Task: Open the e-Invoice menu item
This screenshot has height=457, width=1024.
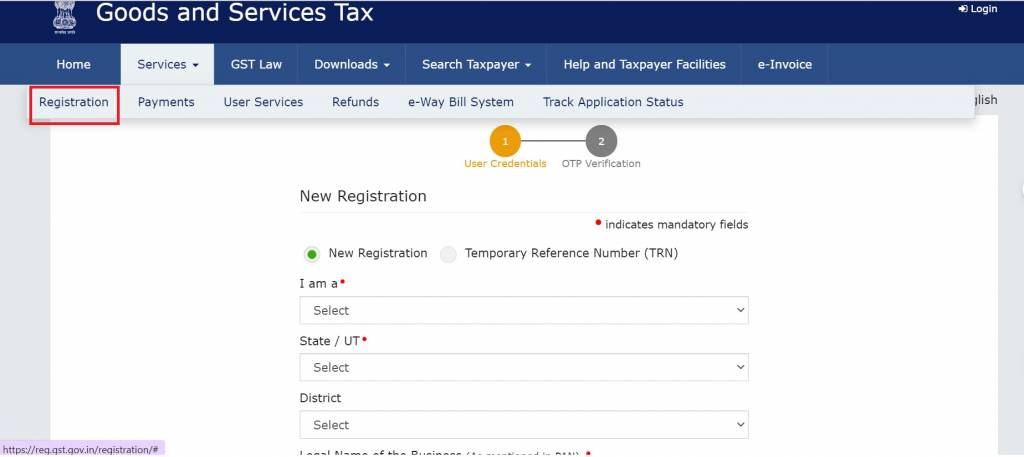Action: click(785, 64)
